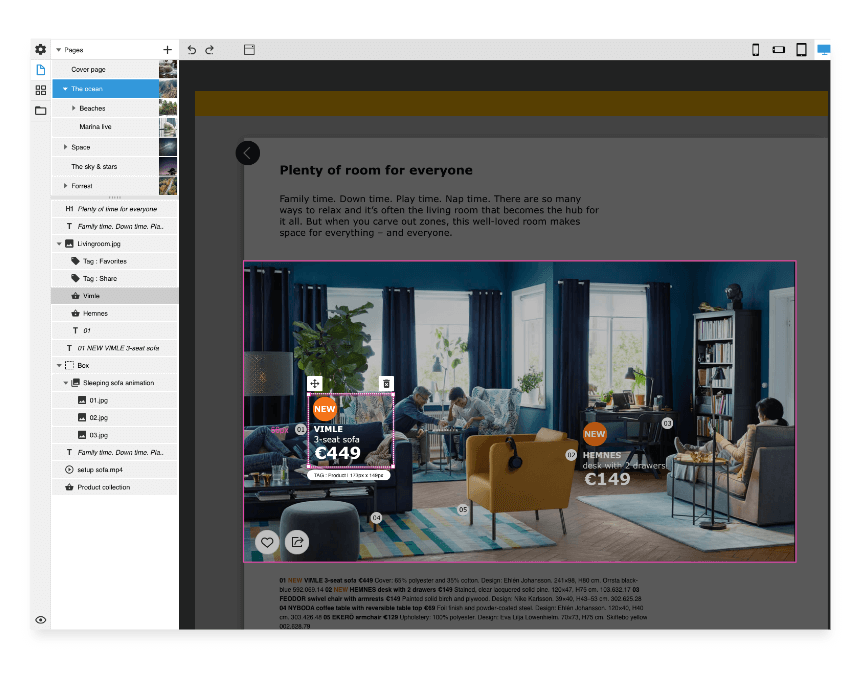Open the grid components icon in sidebar
Image resolution: width=863 pixels, height=687 pixels.
(40, 90)
